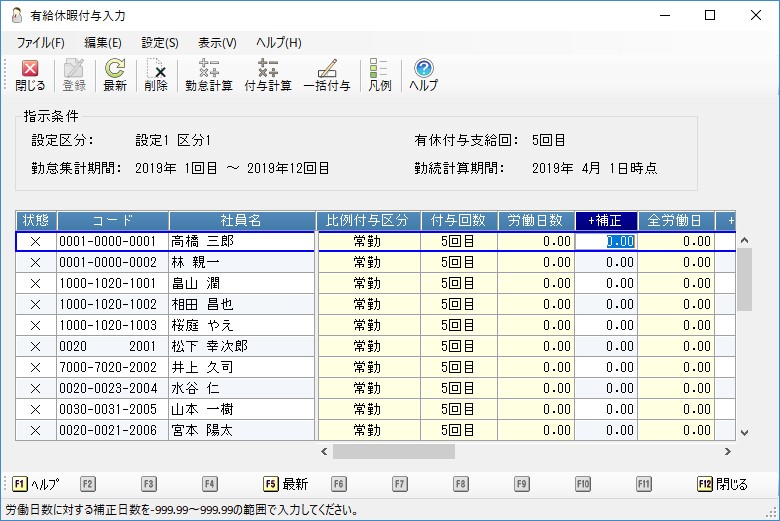This screenshot has width=780, height=521.
Task: Click the horizontal scrollbar right arrow
Action: (x=728, y=452)
